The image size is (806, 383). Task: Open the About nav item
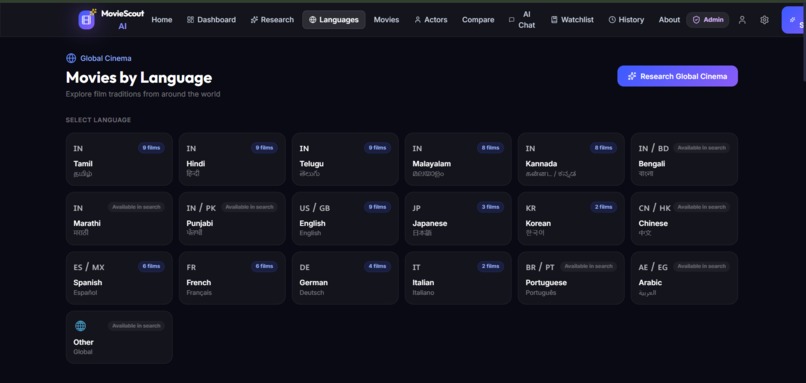(669, 20)
